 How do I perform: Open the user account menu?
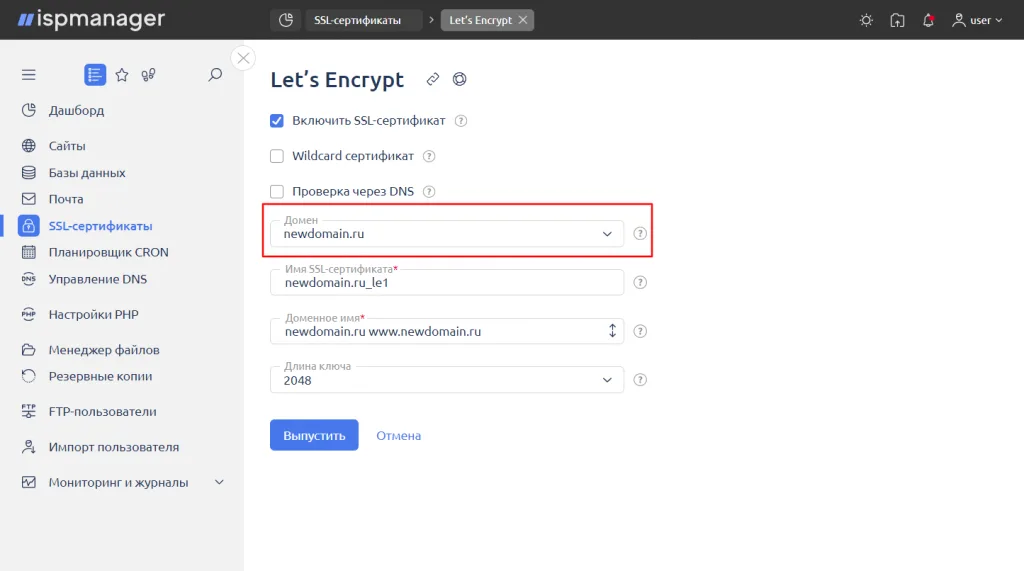[x=976, y=20]
